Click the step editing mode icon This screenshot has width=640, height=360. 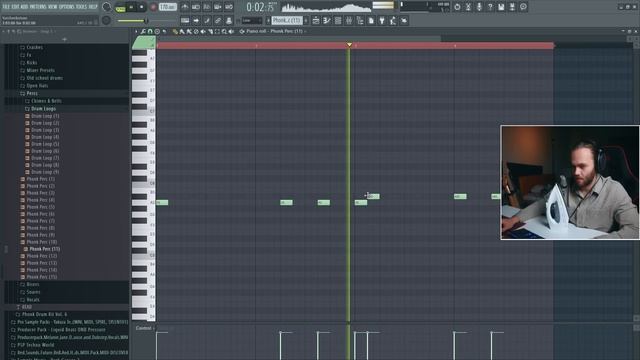(x=207, y=20)
